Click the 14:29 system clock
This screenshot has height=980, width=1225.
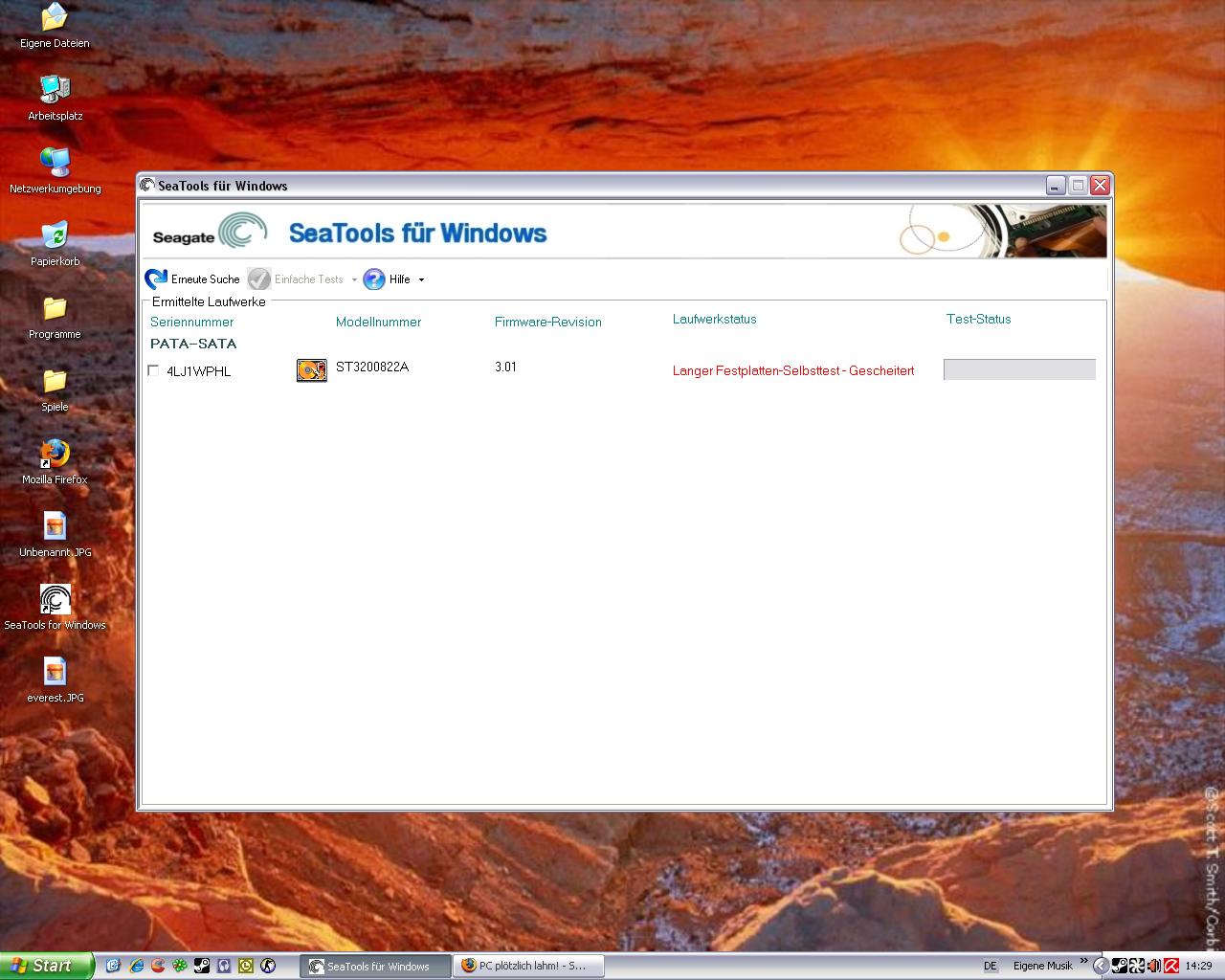pyautogui.click(x=1198, y=966)
